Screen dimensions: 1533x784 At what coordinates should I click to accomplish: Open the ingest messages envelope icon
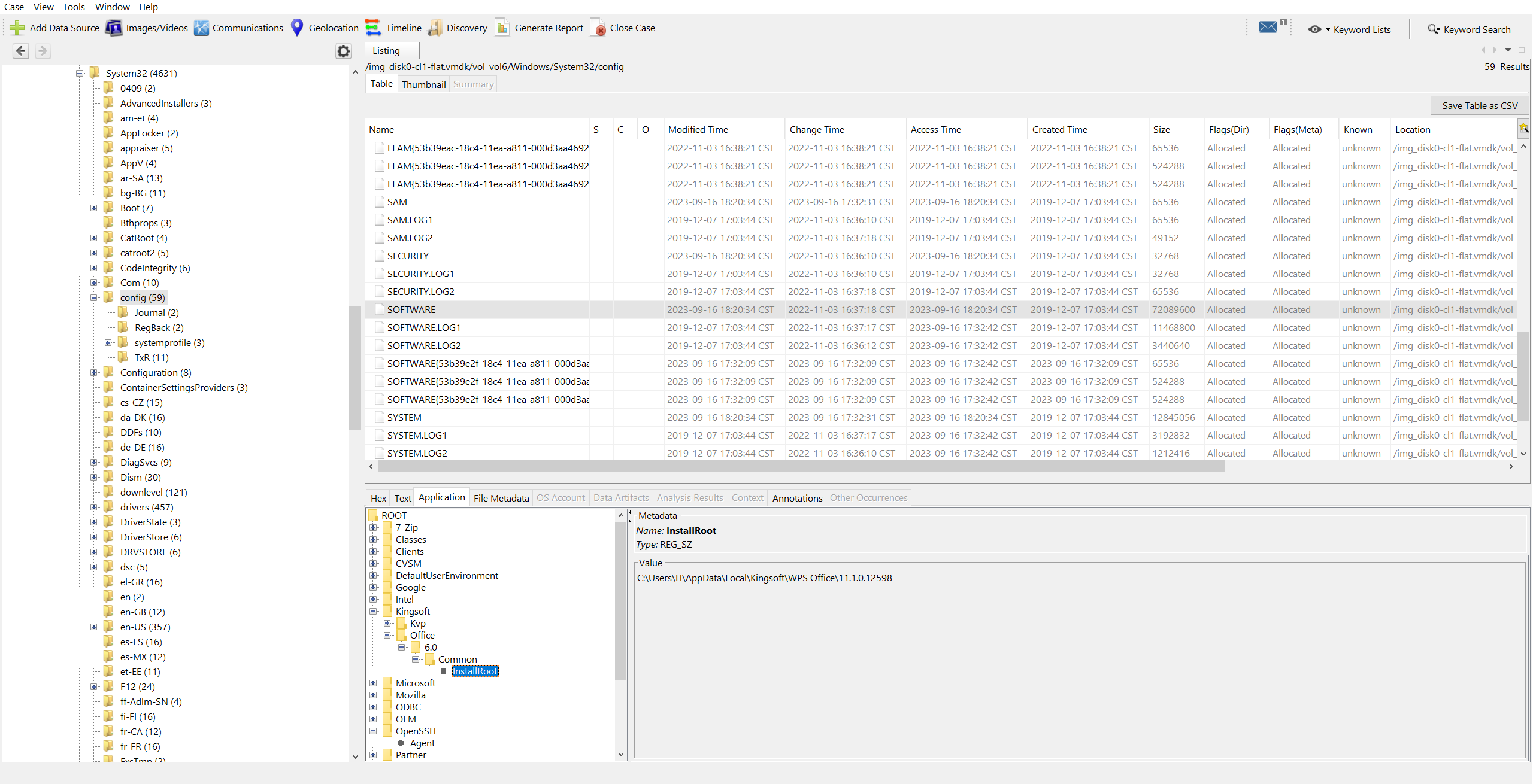coord(1268,27)
